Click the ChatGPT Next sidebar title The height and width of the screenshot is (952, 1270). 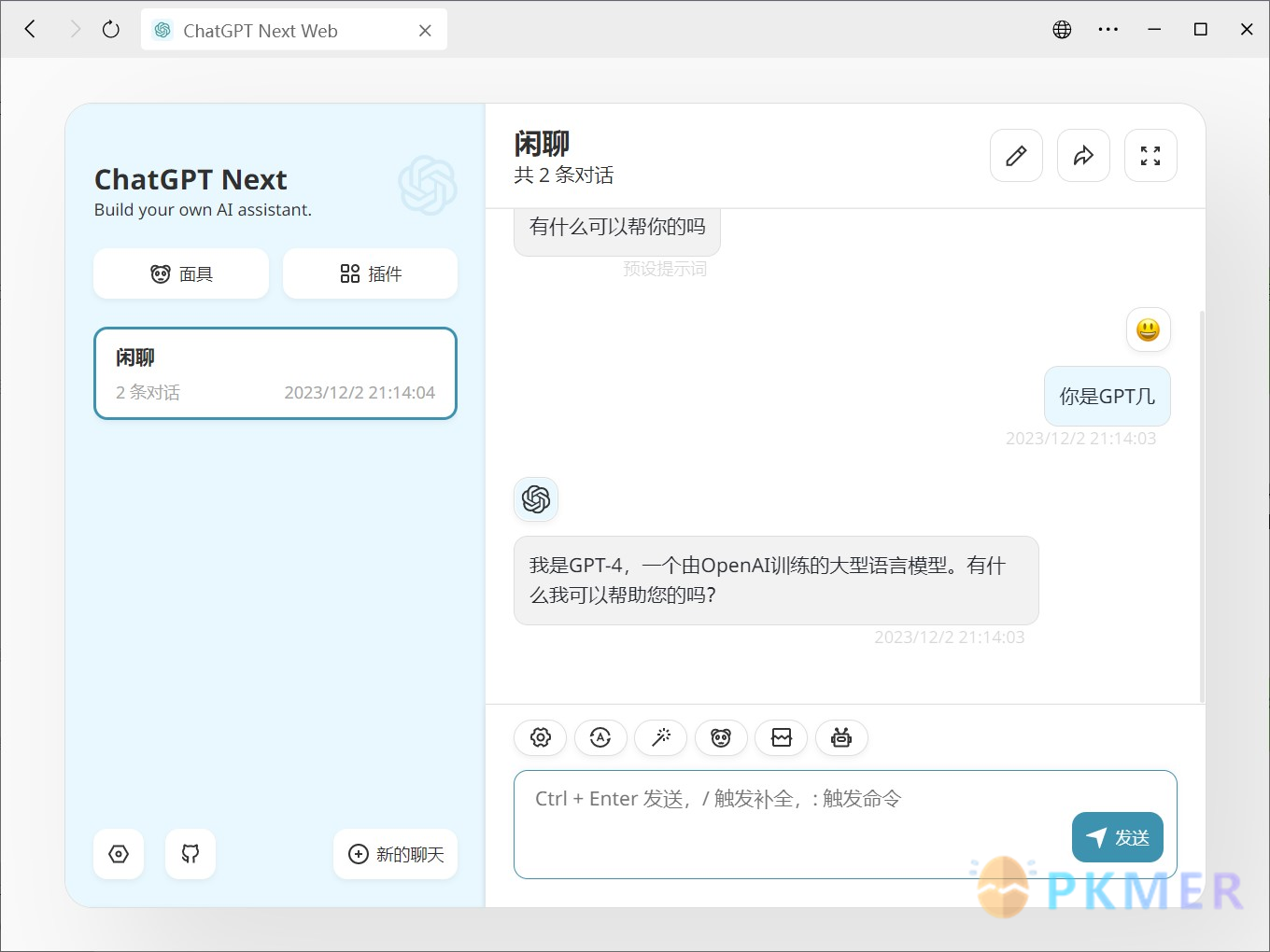pos(190,179)
